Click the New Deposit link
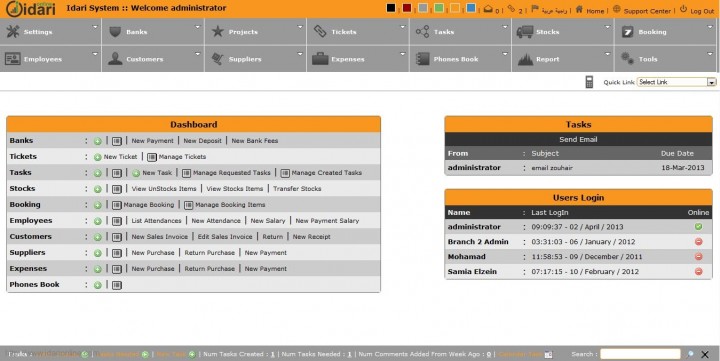 click(x=202, y=141)
